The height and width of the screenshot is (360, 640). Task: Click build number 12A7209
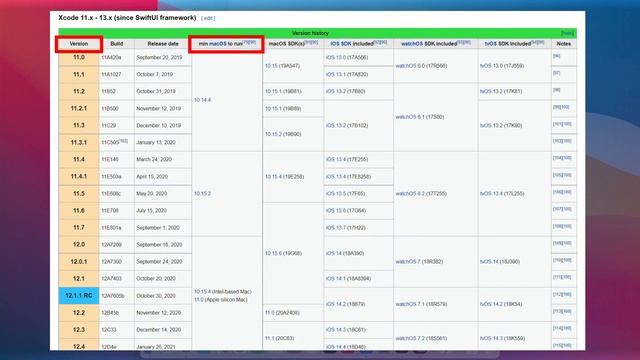point(112,245)
